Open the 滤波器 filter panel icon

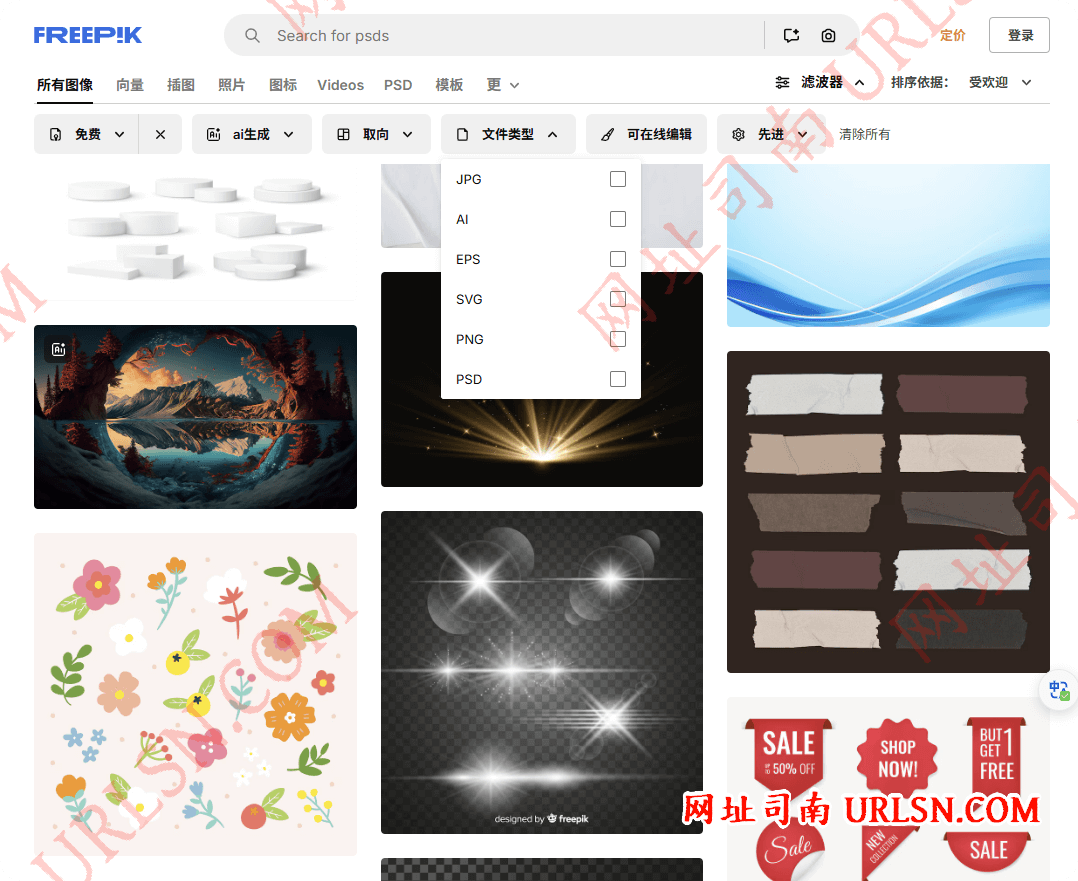[783, 83]
